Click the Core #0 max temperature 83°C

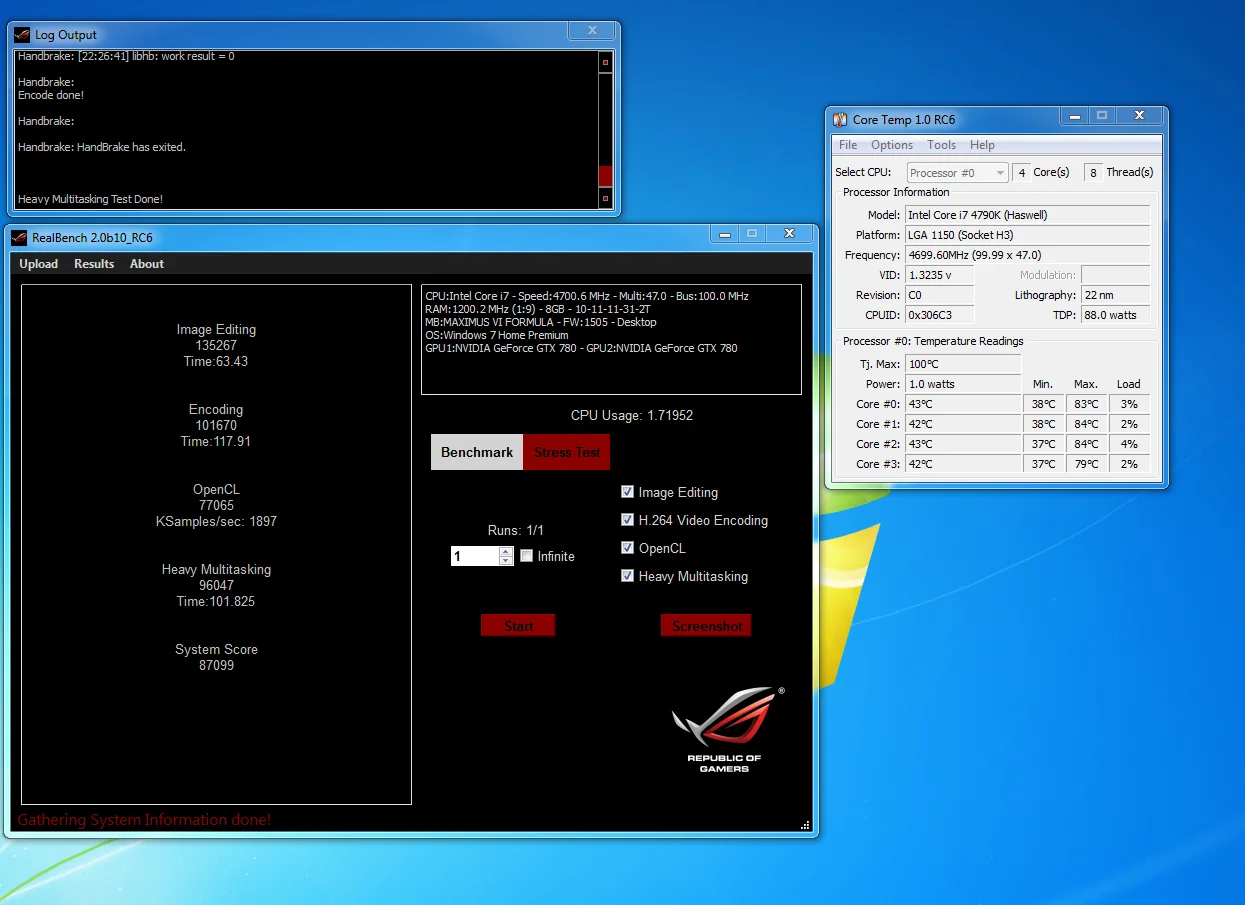click(x=1085, y=404)
